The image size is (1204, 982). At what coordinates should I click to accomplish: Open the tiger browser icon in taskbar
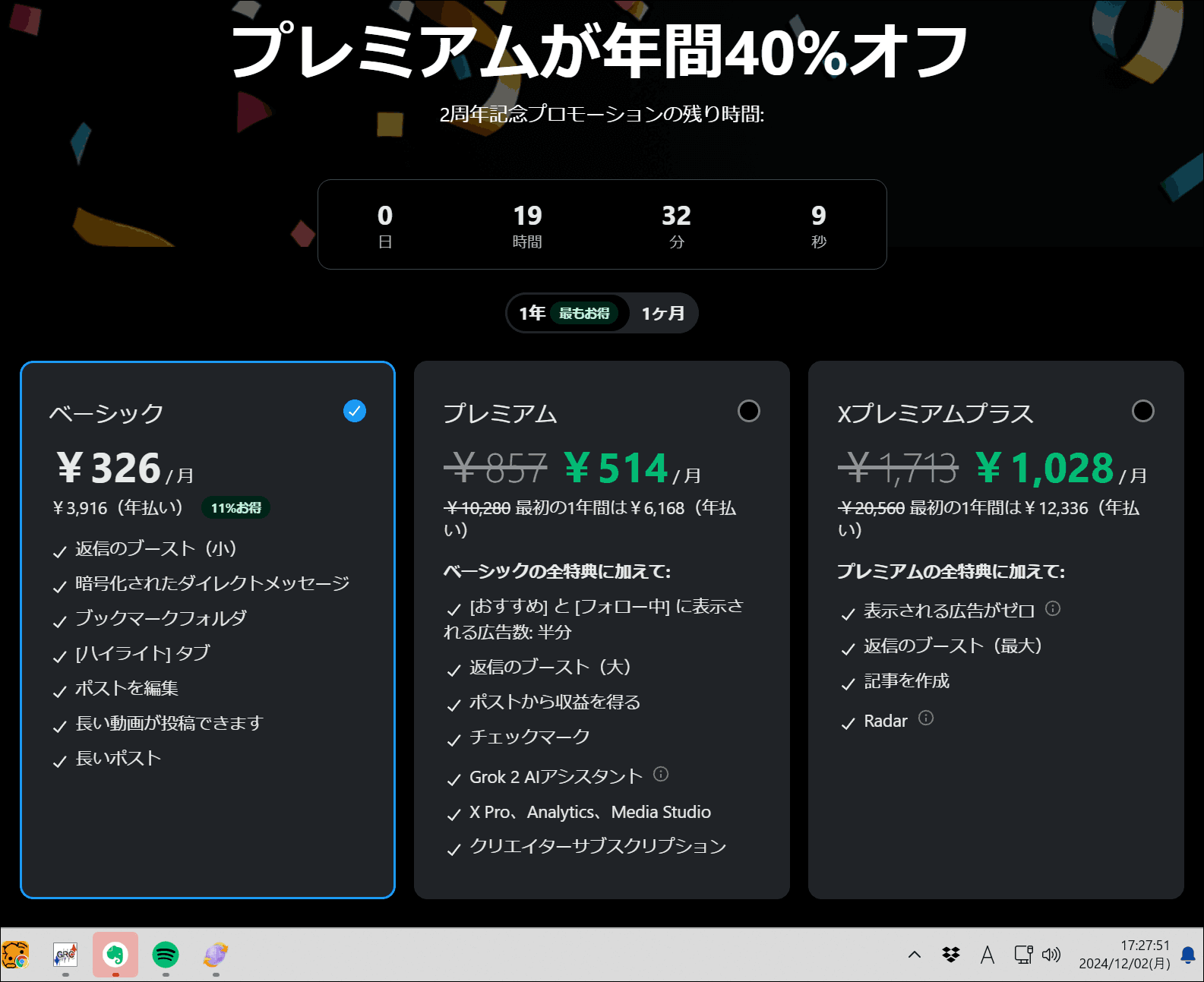point(15,955)
